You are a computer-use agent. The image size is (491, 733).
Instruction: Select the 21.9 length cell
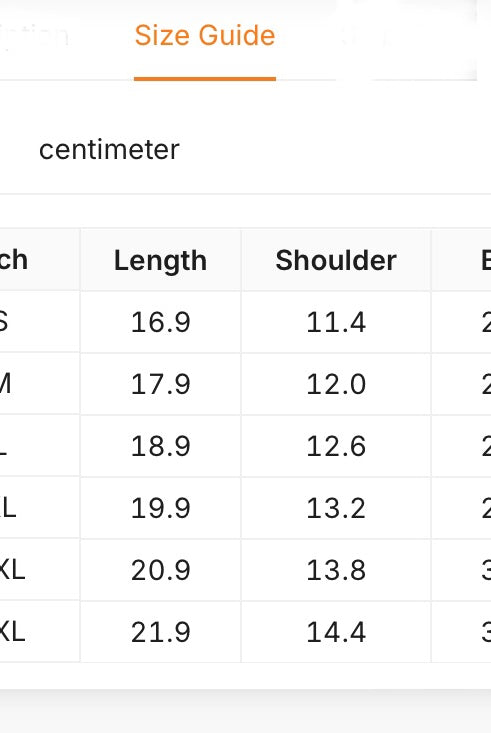coord(160,632)
